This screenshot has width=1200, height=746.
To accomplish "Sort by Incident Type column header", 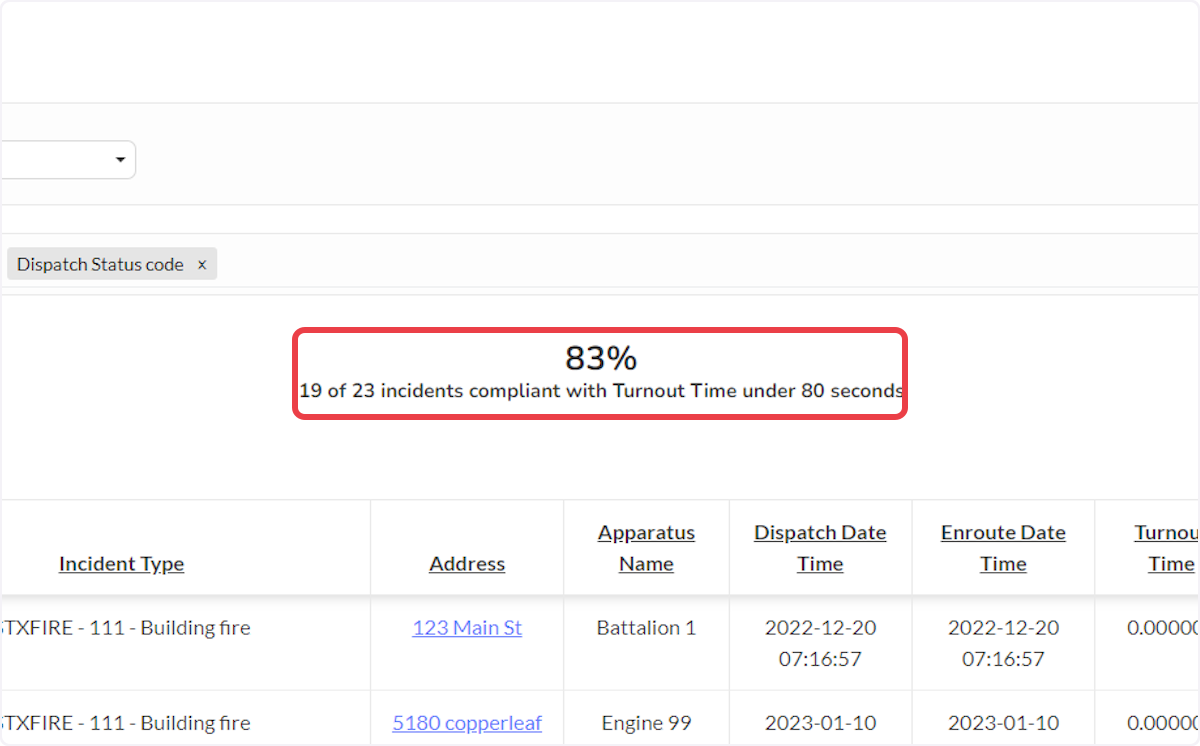I will click(x=121, y=564).
